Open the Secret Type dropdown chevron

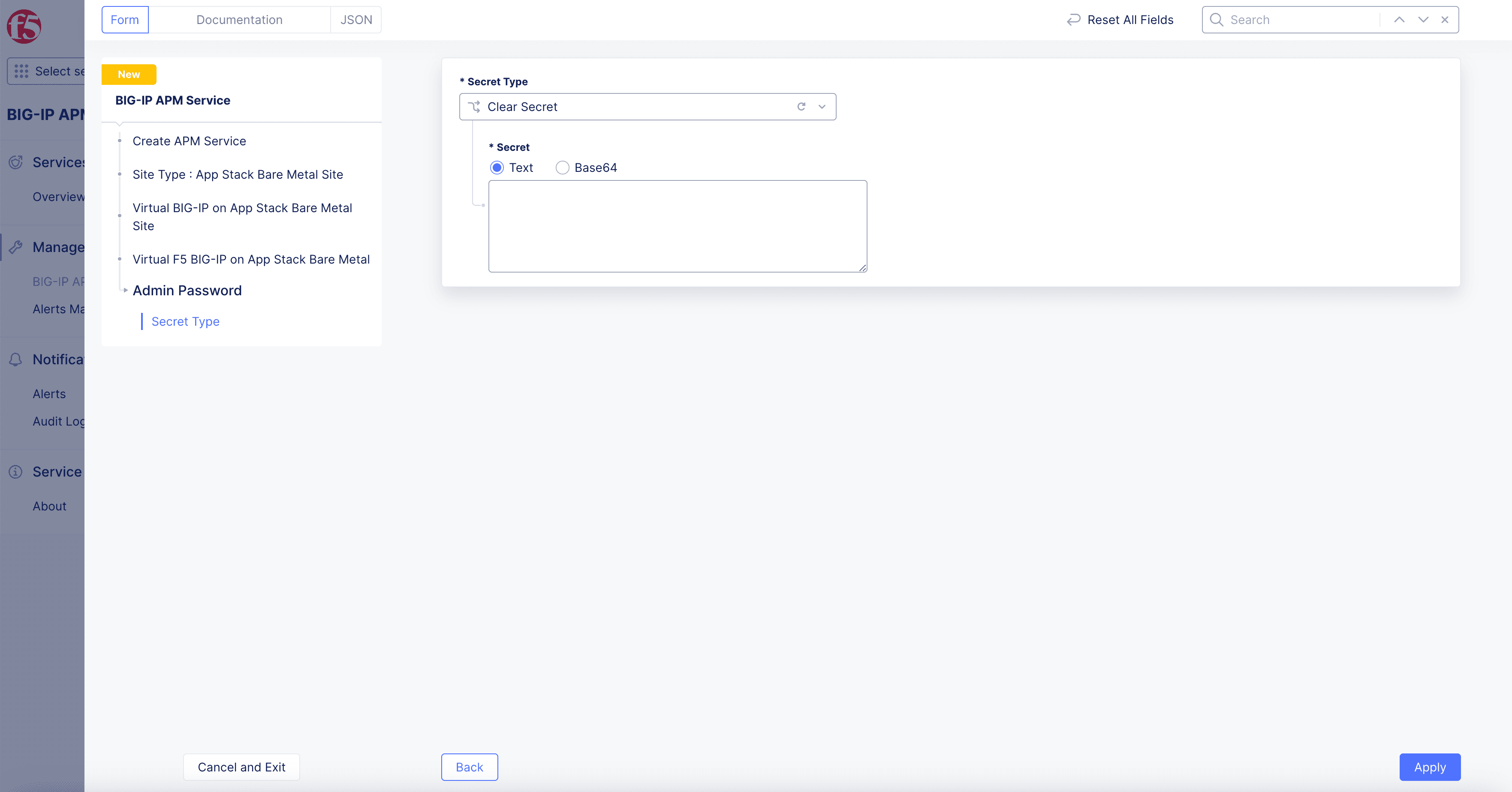[x=822, y=107]
